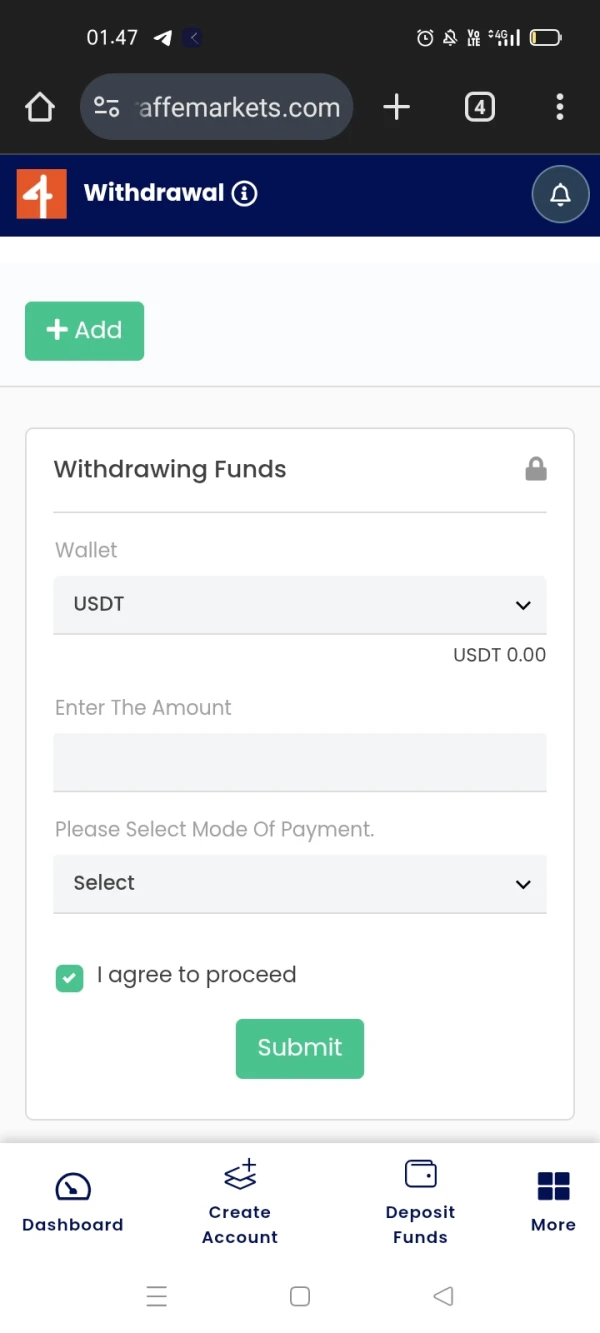
Task: Focus the Enter The Amount field
Action: pyautogui.click(x=300, y=762)
